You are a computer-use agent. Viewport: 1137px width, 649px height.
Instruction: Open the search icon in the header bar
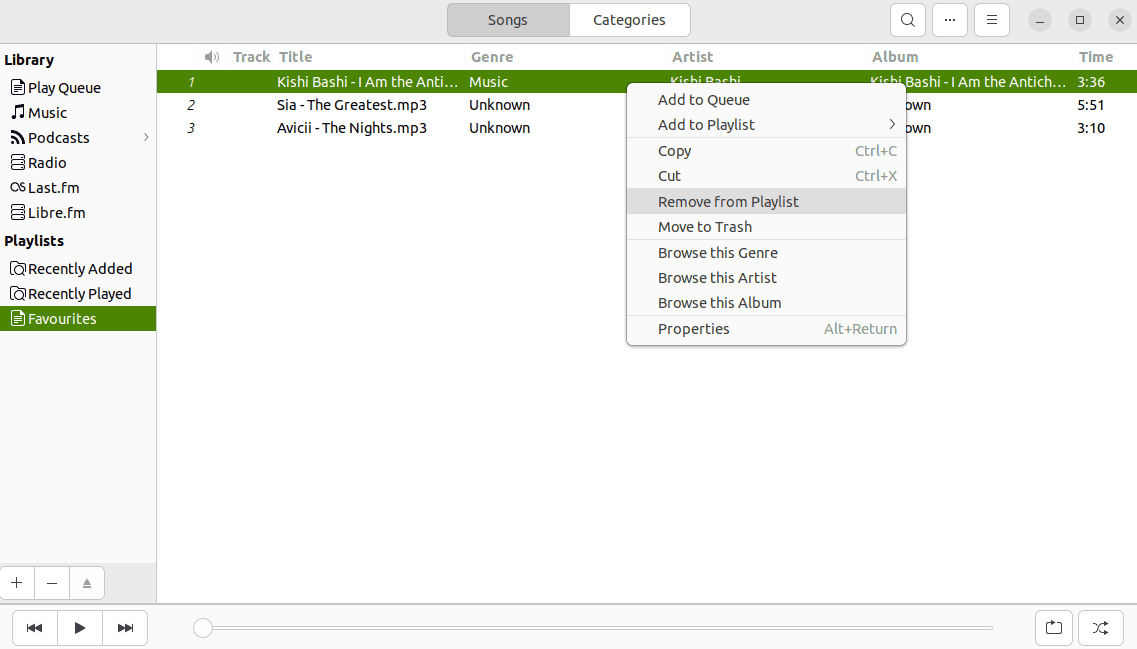(x=907, y=19)
